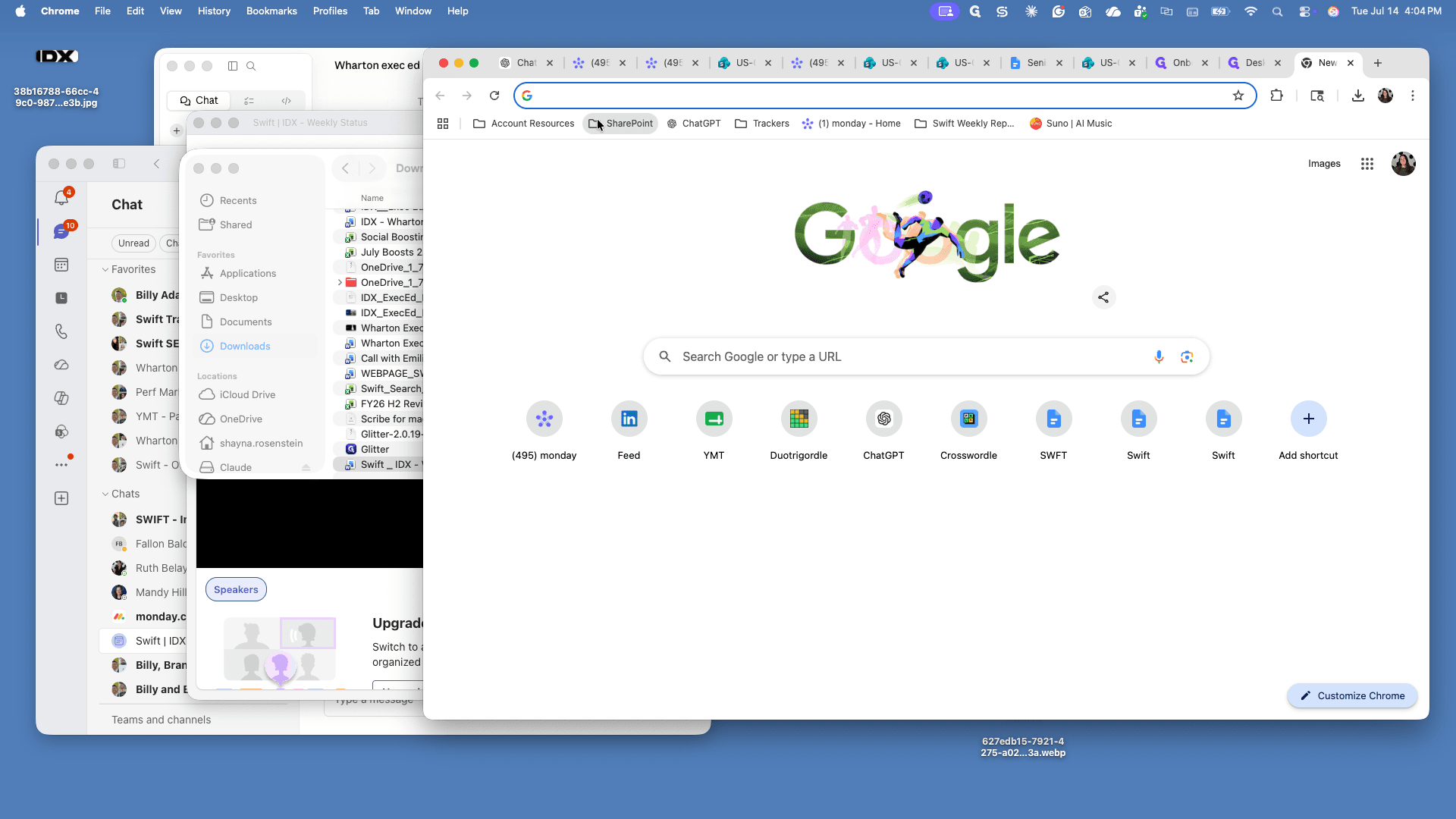Toggle the Teams sidebar panel icon
1456x819 pixels.
pyautogui.click(x=119, y=164)
